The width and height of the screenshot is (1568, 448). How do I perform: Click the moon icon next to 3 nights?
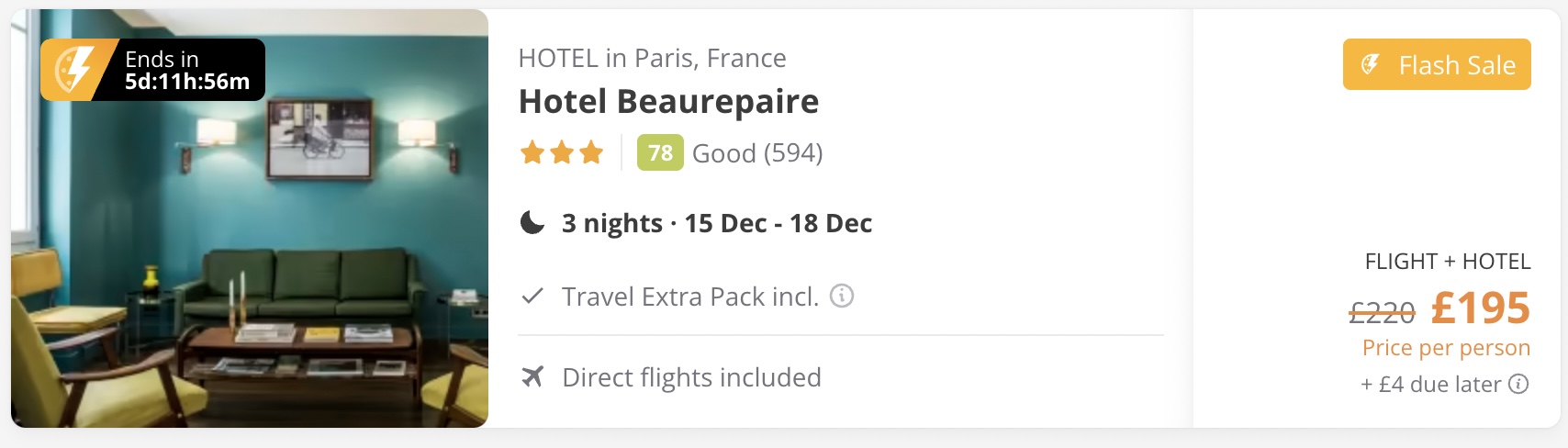532,222
